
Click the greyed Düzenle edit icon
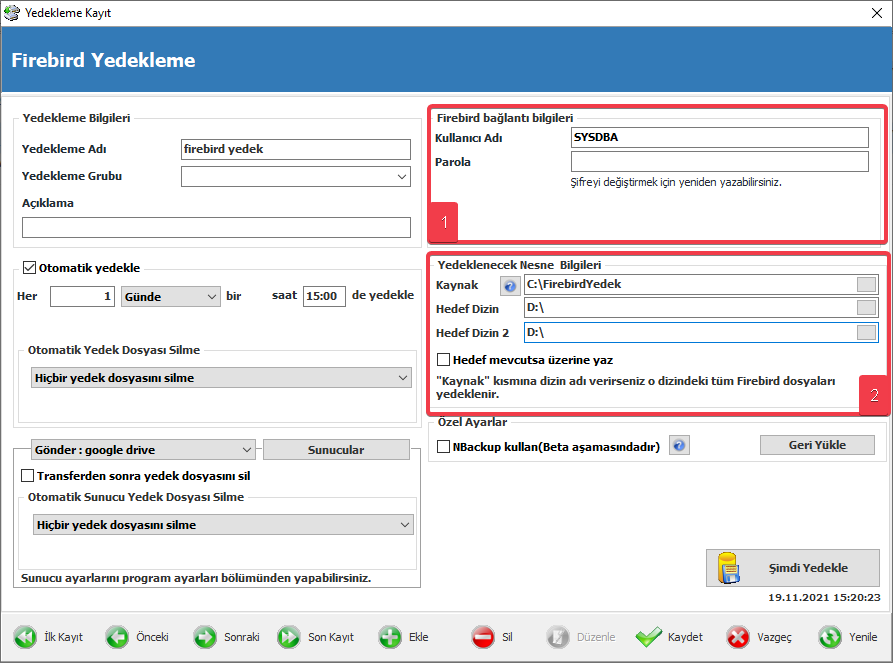pos(558,637)
